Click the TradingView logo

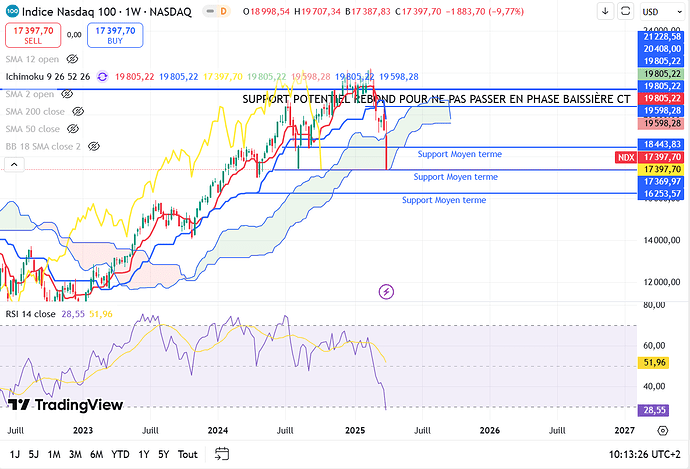[65, 404]
